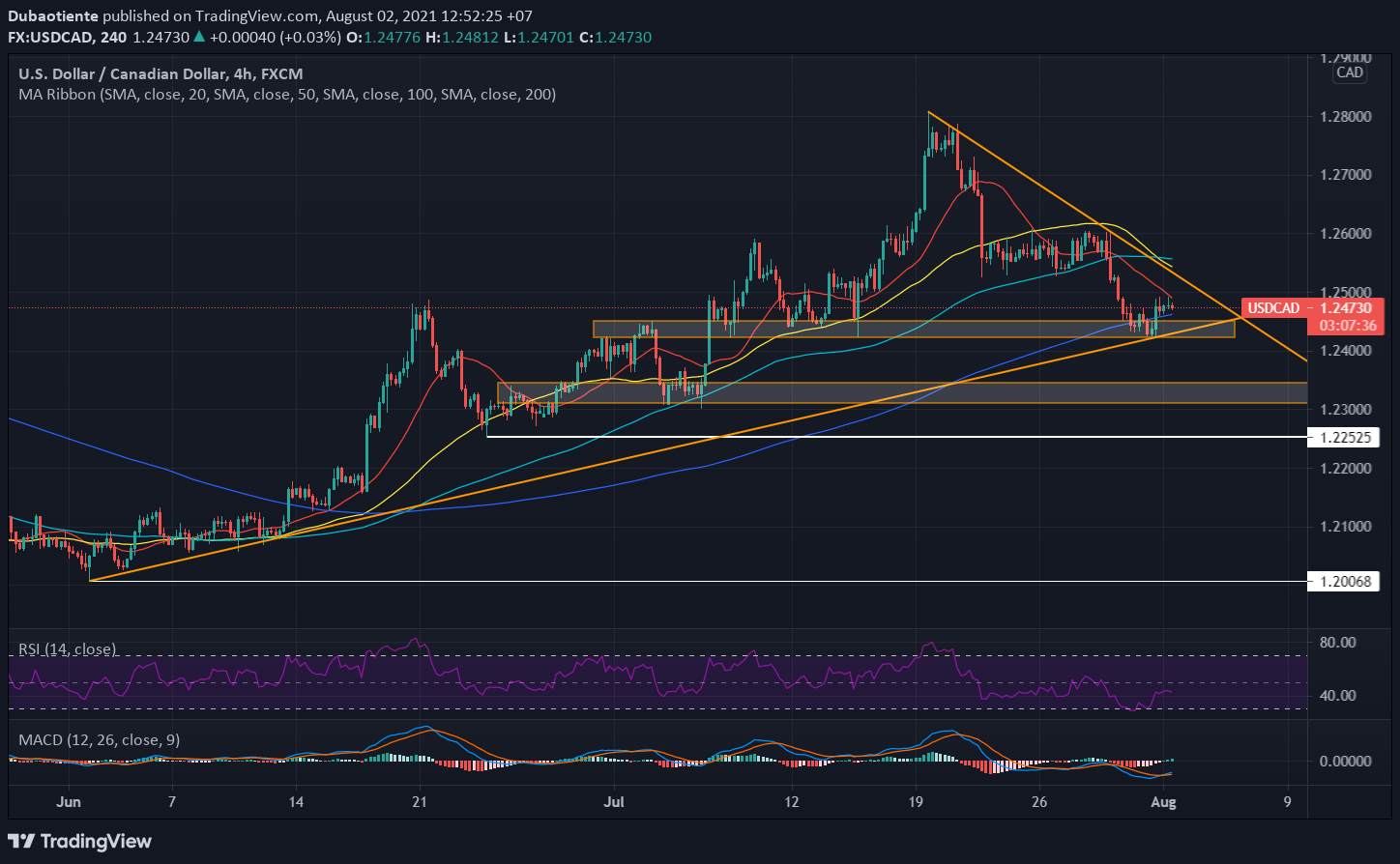1400x864 pixels.
Task: Click the TradingView.com text in header
Action: [255, 16]
